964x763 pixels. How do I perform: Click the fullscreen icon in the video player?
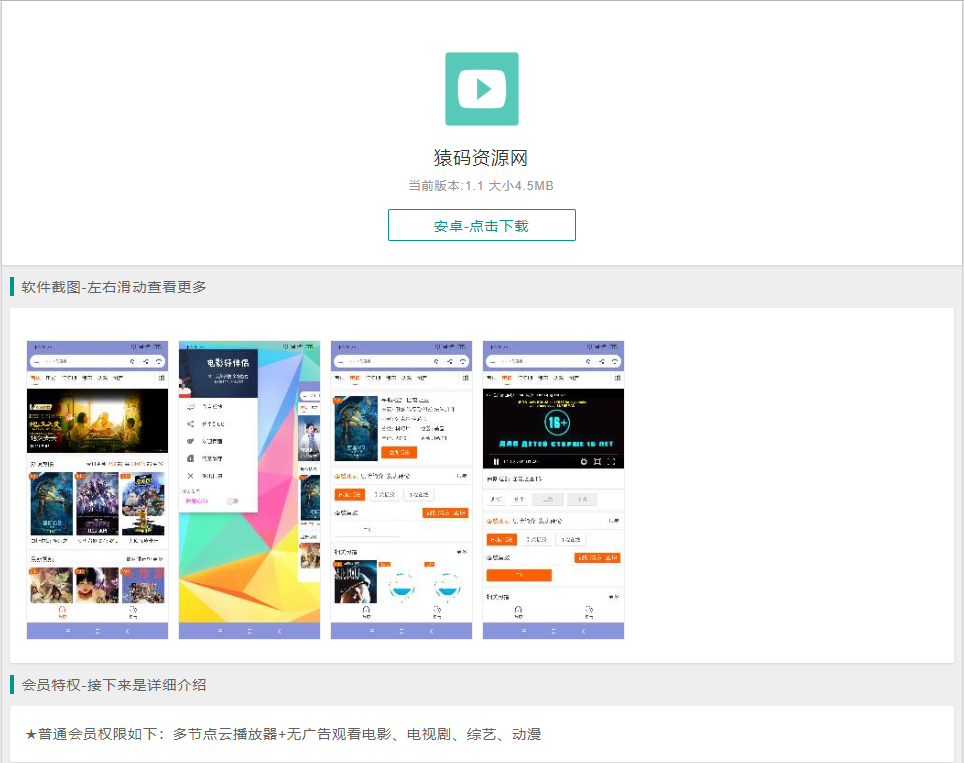[x=611, y=462]
